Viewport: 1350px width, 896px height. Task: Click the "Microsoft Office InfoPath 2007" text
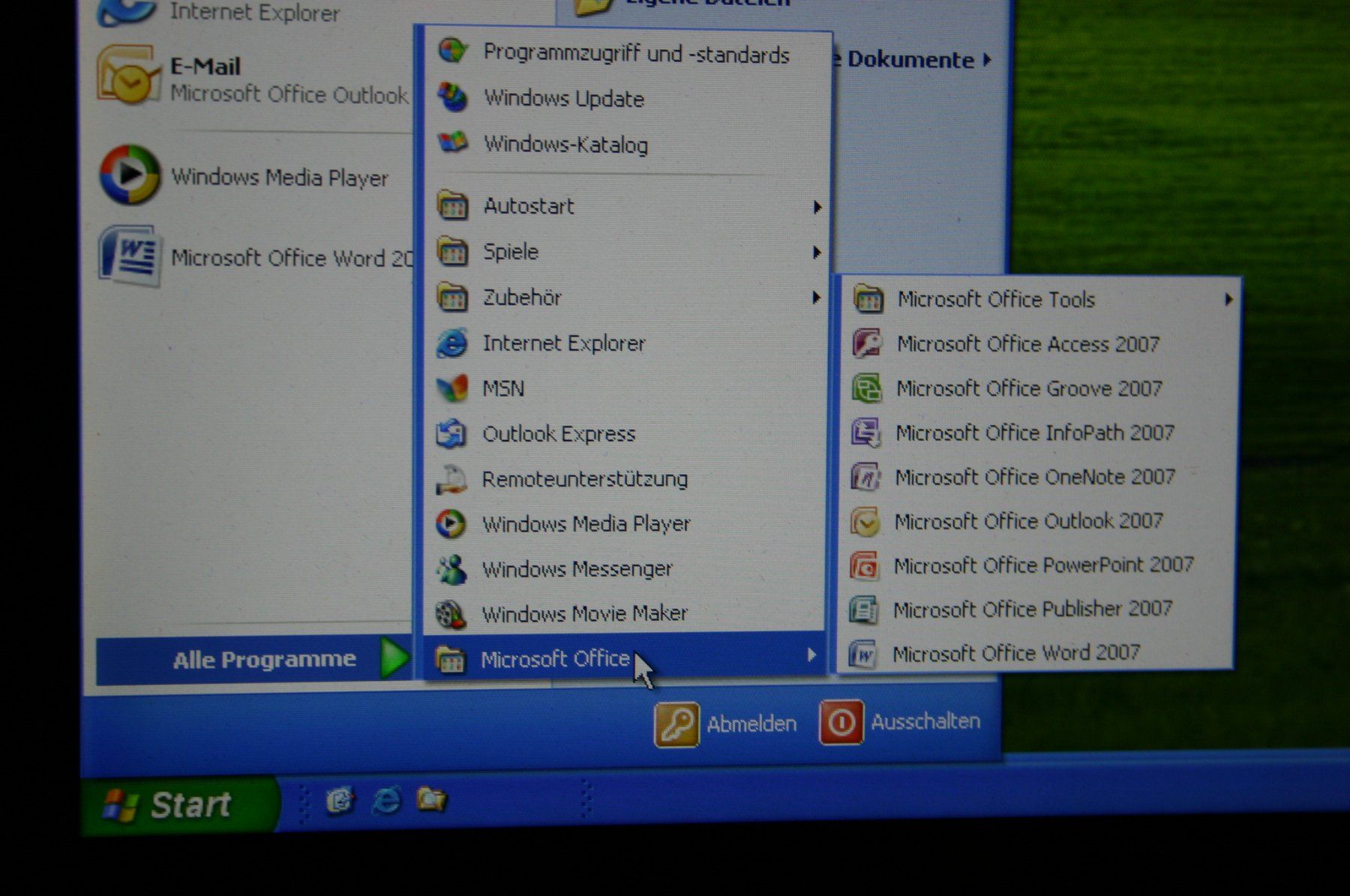[x=1035, y=433]
